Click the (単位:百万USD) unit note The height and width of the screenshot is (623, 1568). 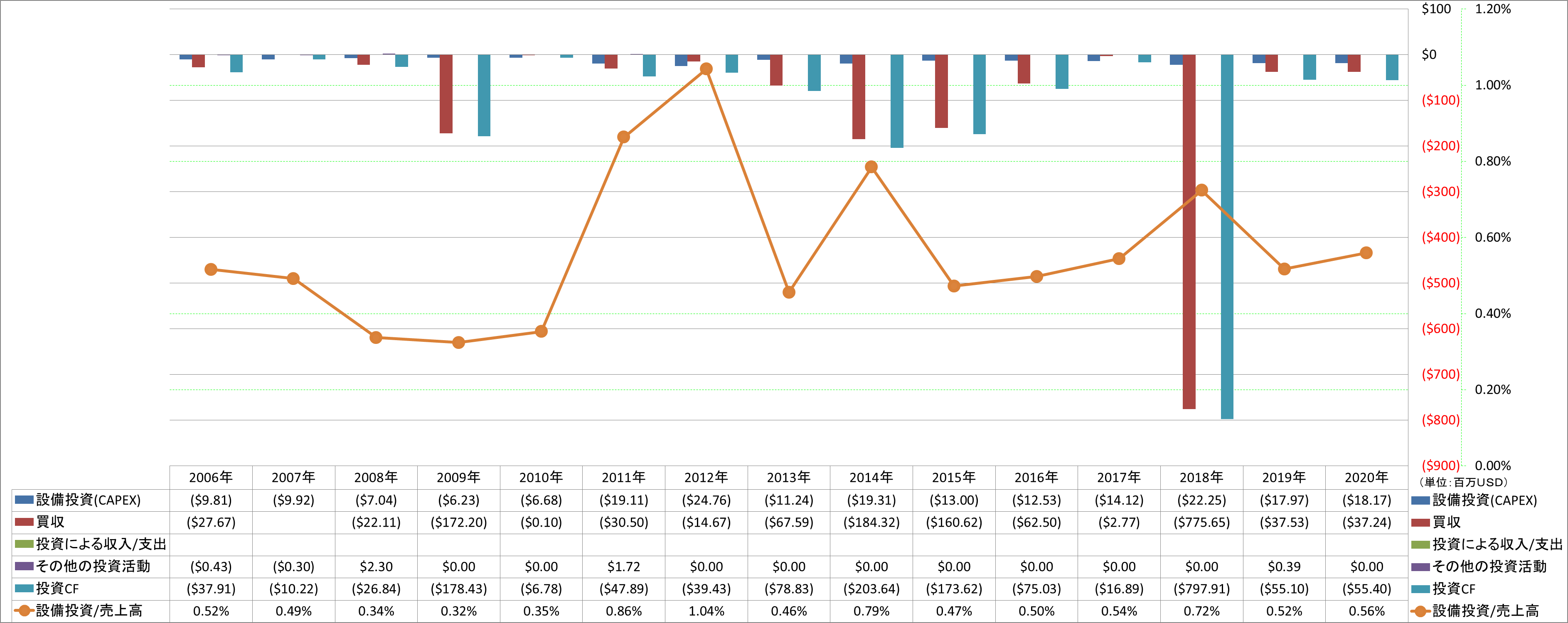(x=1463, y=483)
